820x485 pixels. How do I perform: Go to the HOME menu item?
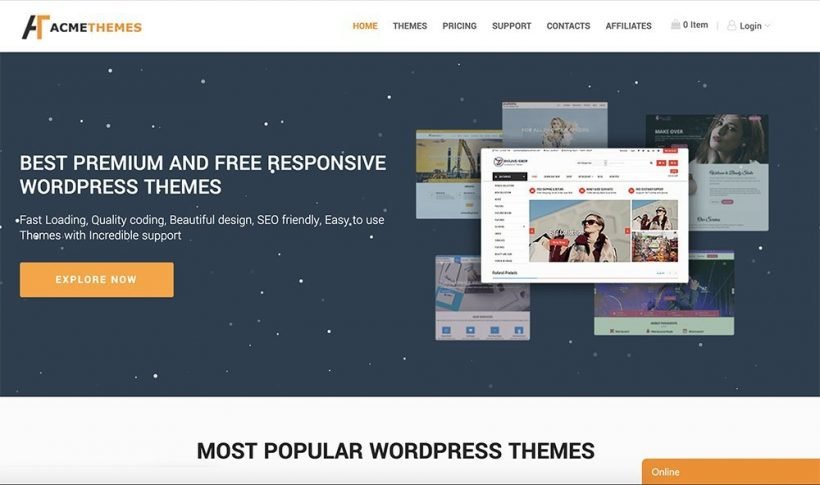pyautogui.click(x=365, y=26)
